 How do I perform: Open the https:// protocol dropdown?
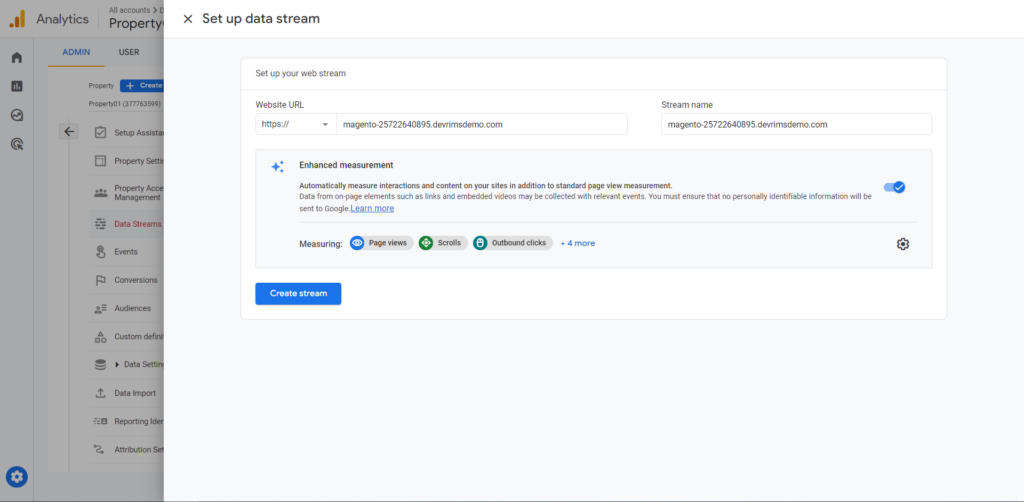tap(296, 124)
